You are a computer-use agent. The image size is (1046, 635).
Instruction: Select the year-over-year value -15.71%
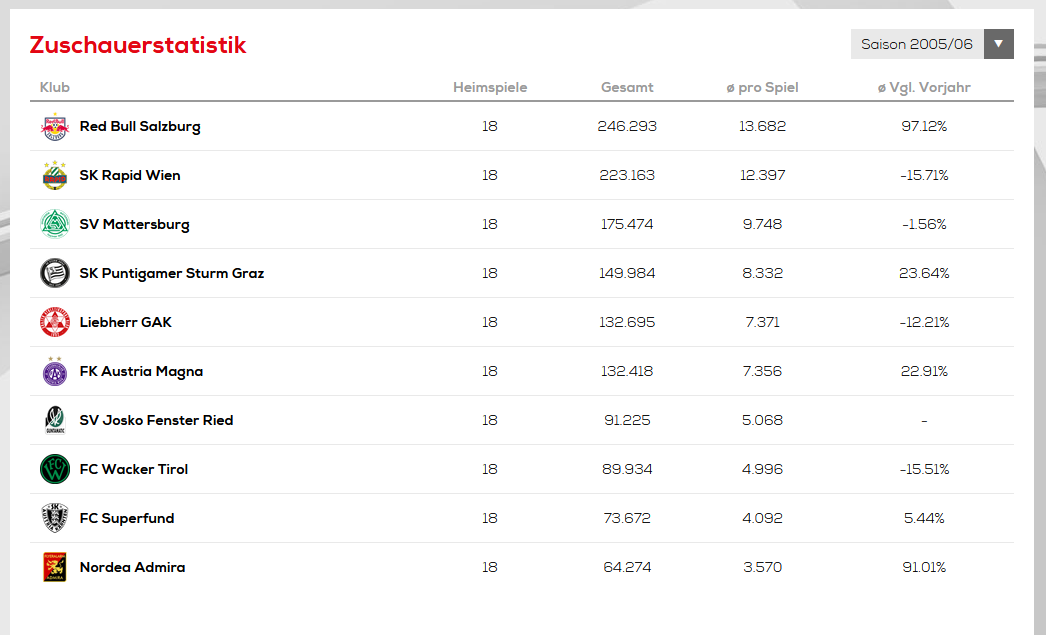924,175
